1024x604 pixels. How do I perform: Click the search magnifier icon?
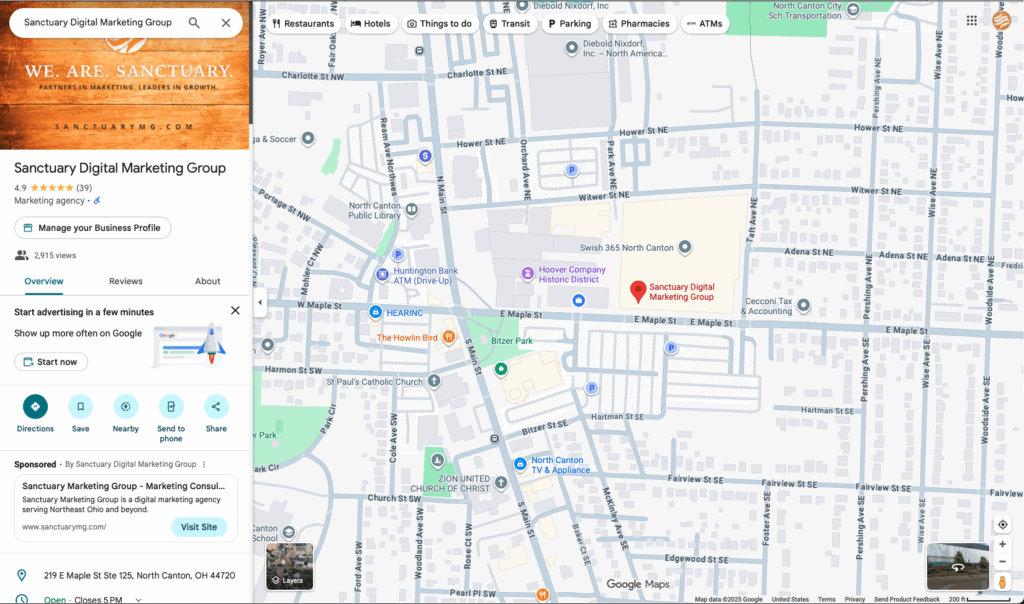194,23
